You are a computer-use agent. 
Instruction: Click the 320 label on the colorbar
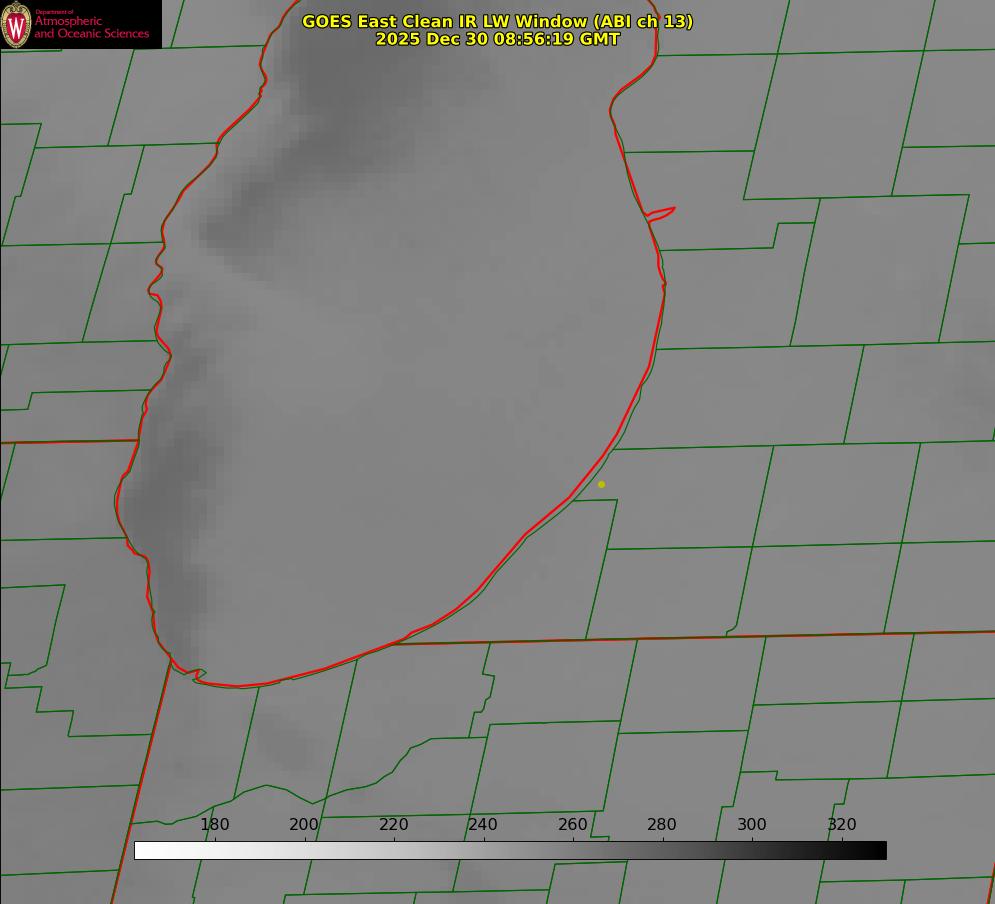tap(842, 824)
